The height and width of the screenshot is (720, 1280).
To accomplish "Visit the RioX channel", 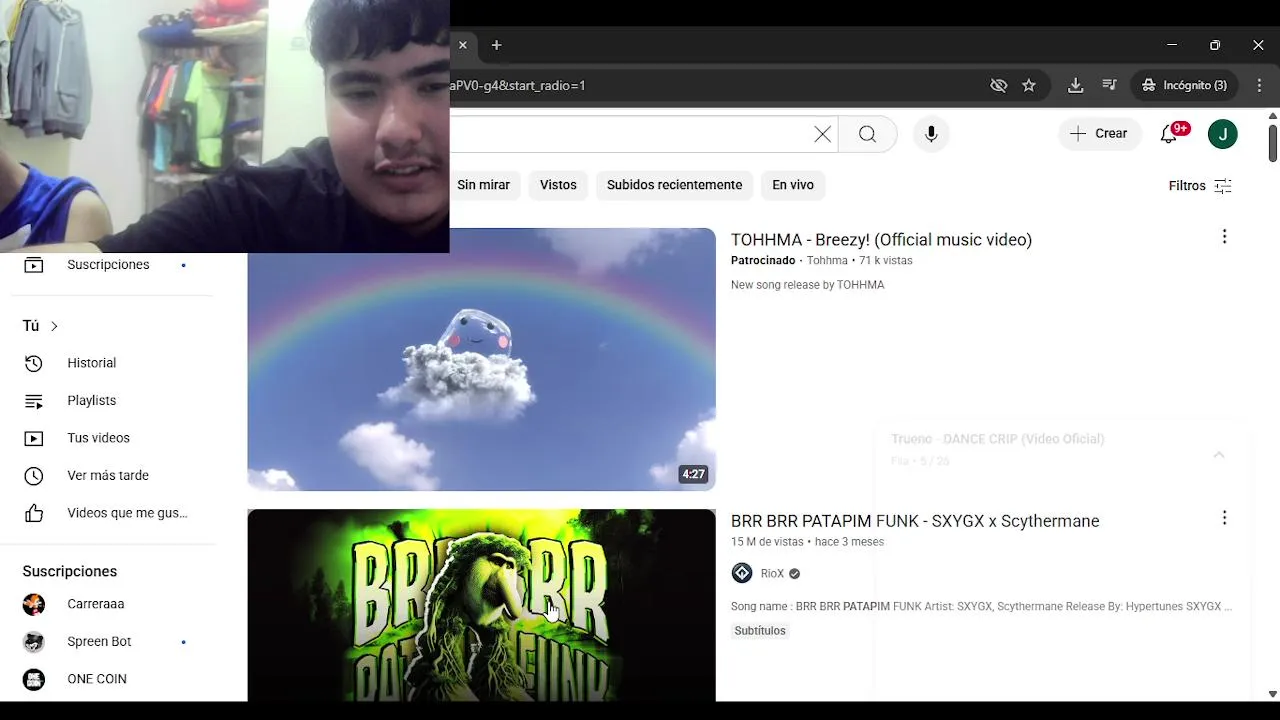I will 772,574.
